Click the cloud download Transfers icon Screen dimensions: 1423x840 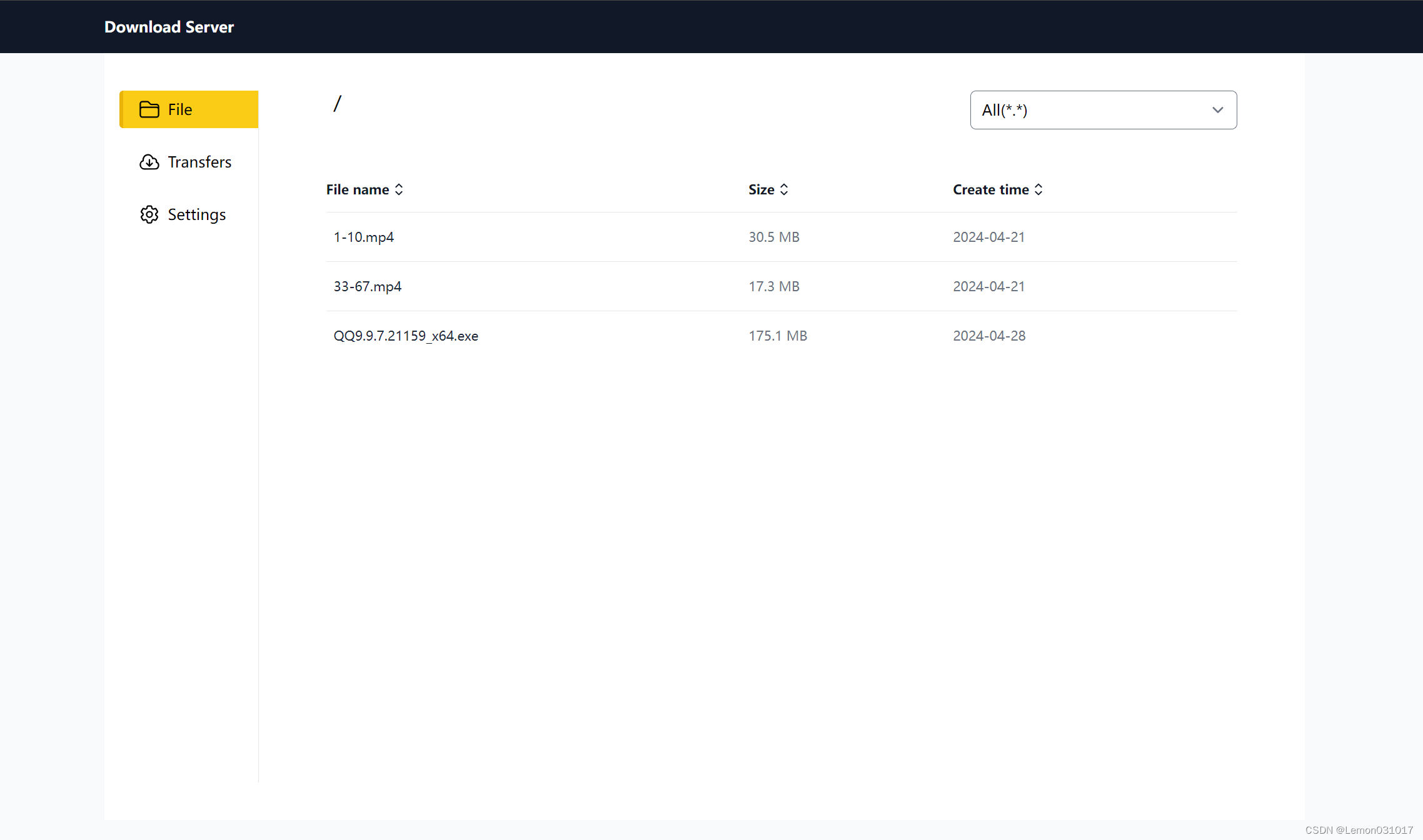coord(149,162)
